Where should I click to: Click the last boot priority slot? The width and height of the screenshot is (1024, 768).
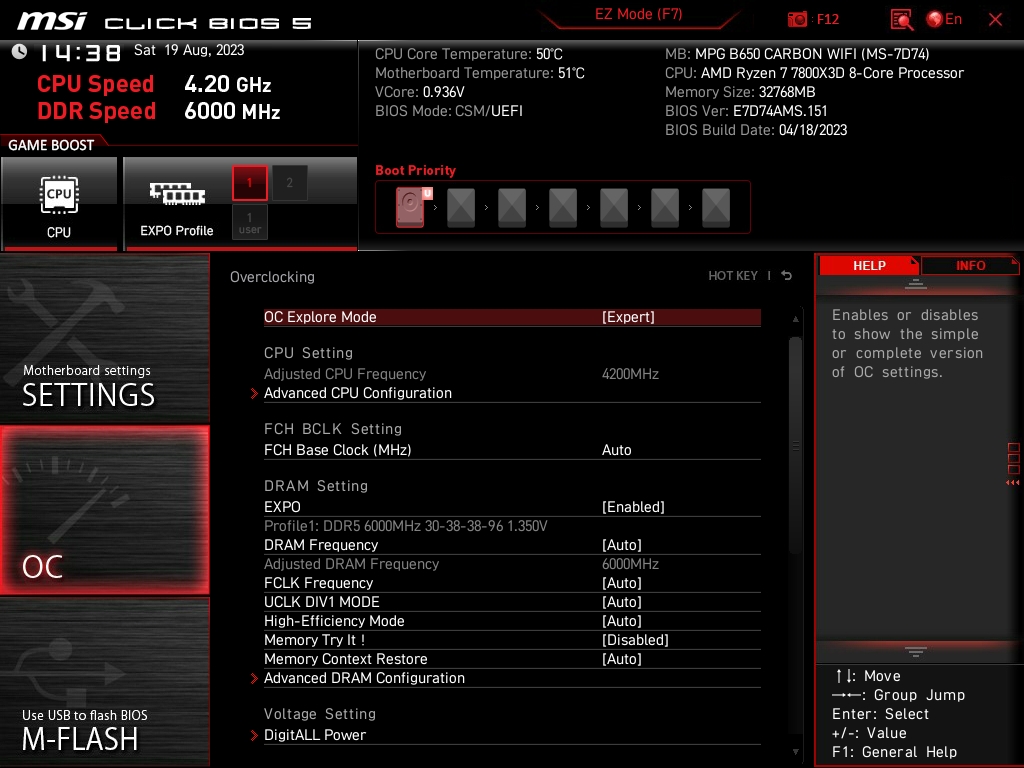pyautogui.click(x=716, y=208)
